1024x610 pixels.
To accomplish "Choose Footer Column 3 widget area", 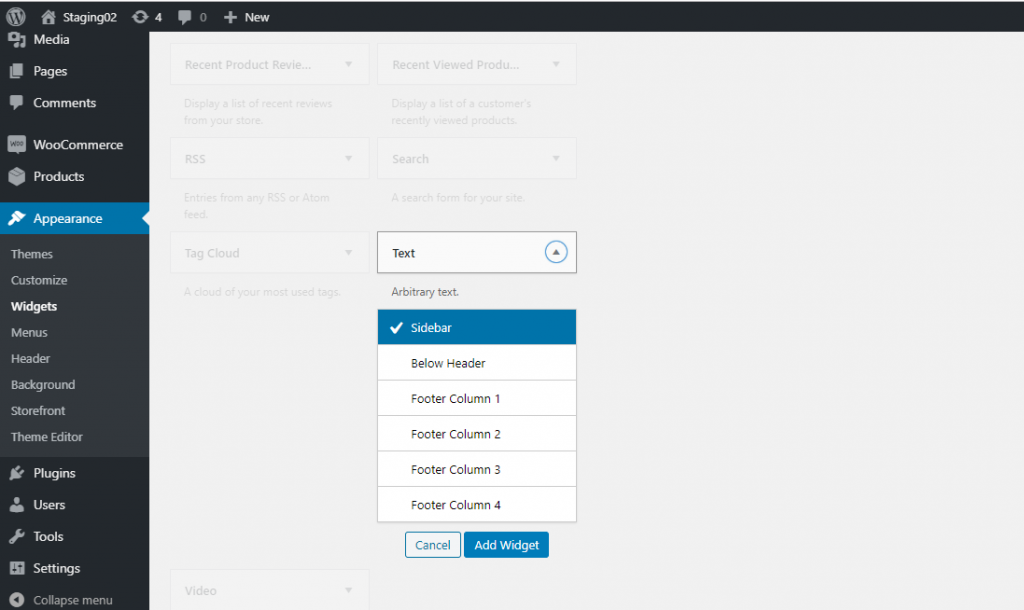I will (x=477, y=469).
